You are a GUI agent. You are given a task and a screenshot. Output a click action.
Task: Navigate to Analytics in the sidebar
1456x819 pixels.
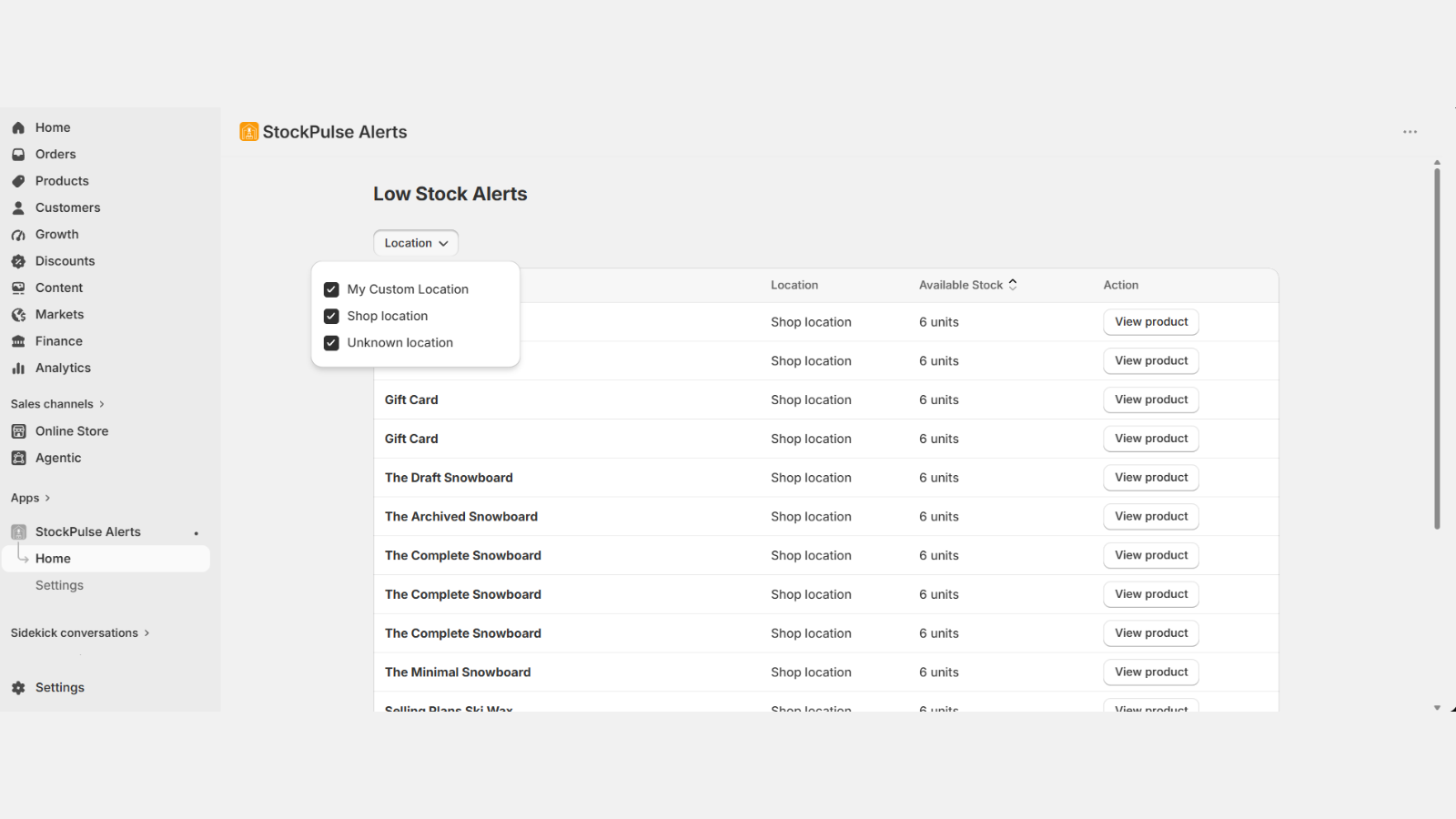pos(63,368)
